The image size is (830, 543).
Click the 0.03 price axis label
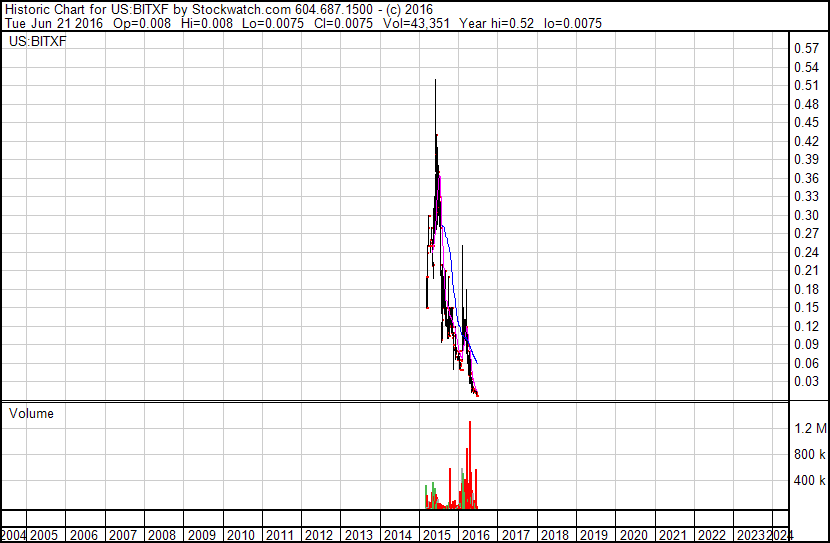tap(806, 382)
